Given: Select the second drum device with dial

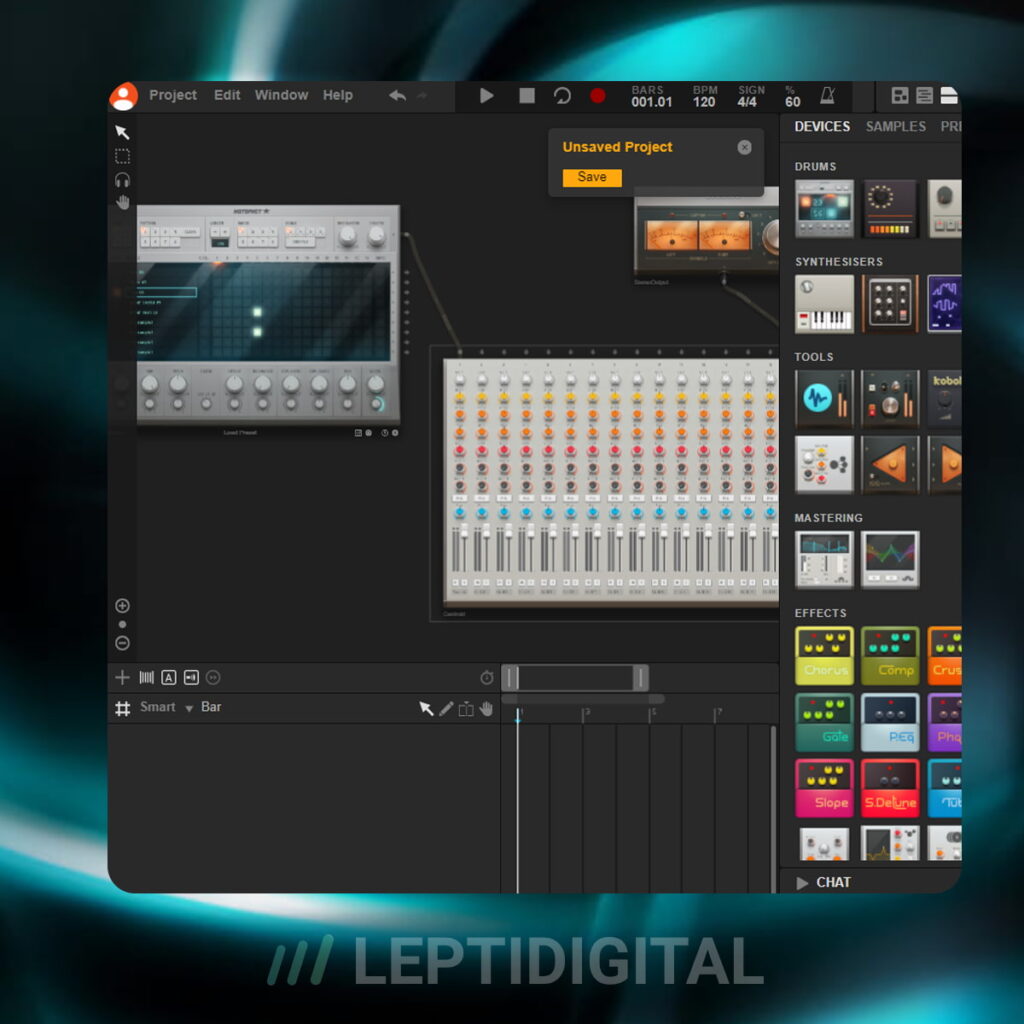Looking at the screenshot, I should [889, 209].
